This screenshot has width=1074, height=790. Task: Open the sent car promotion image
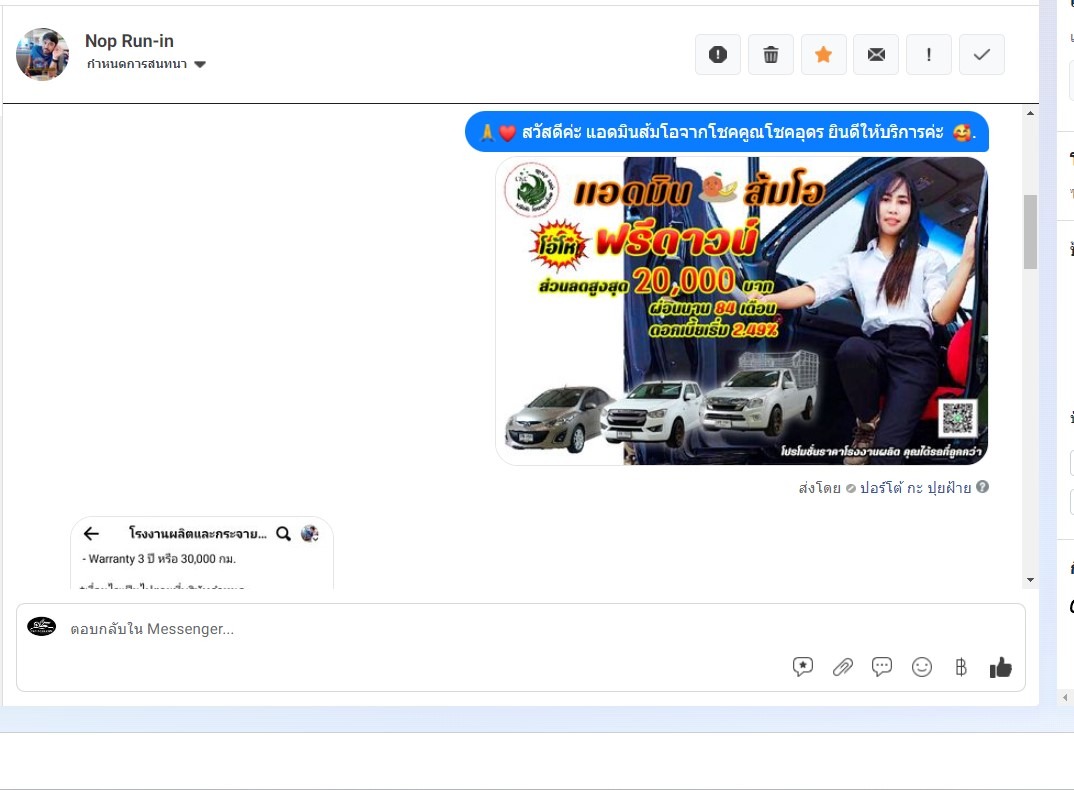tap(741, 311)
